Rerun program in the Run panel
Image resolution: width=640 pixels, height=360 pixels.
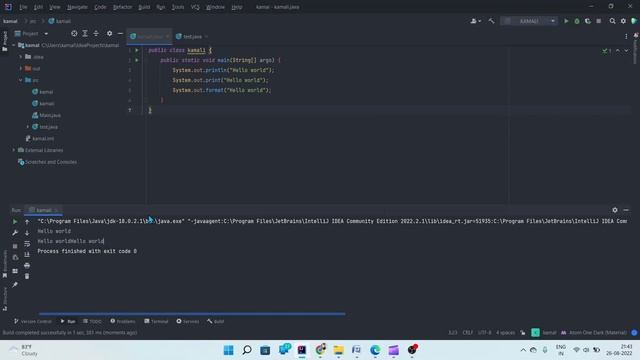click(x=15, y=222)
